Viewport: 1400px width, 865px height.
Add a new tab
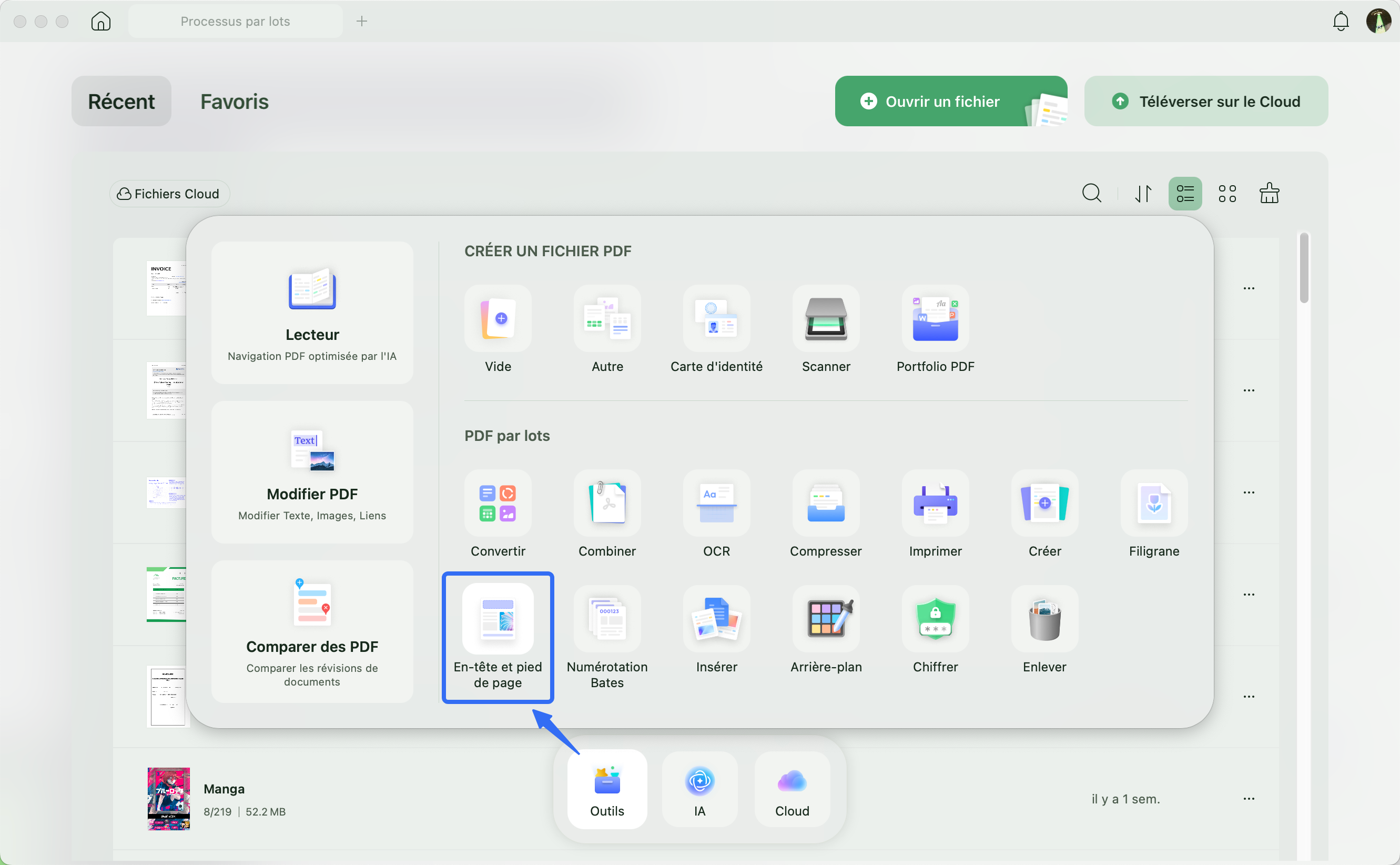[x=362, y=21]
